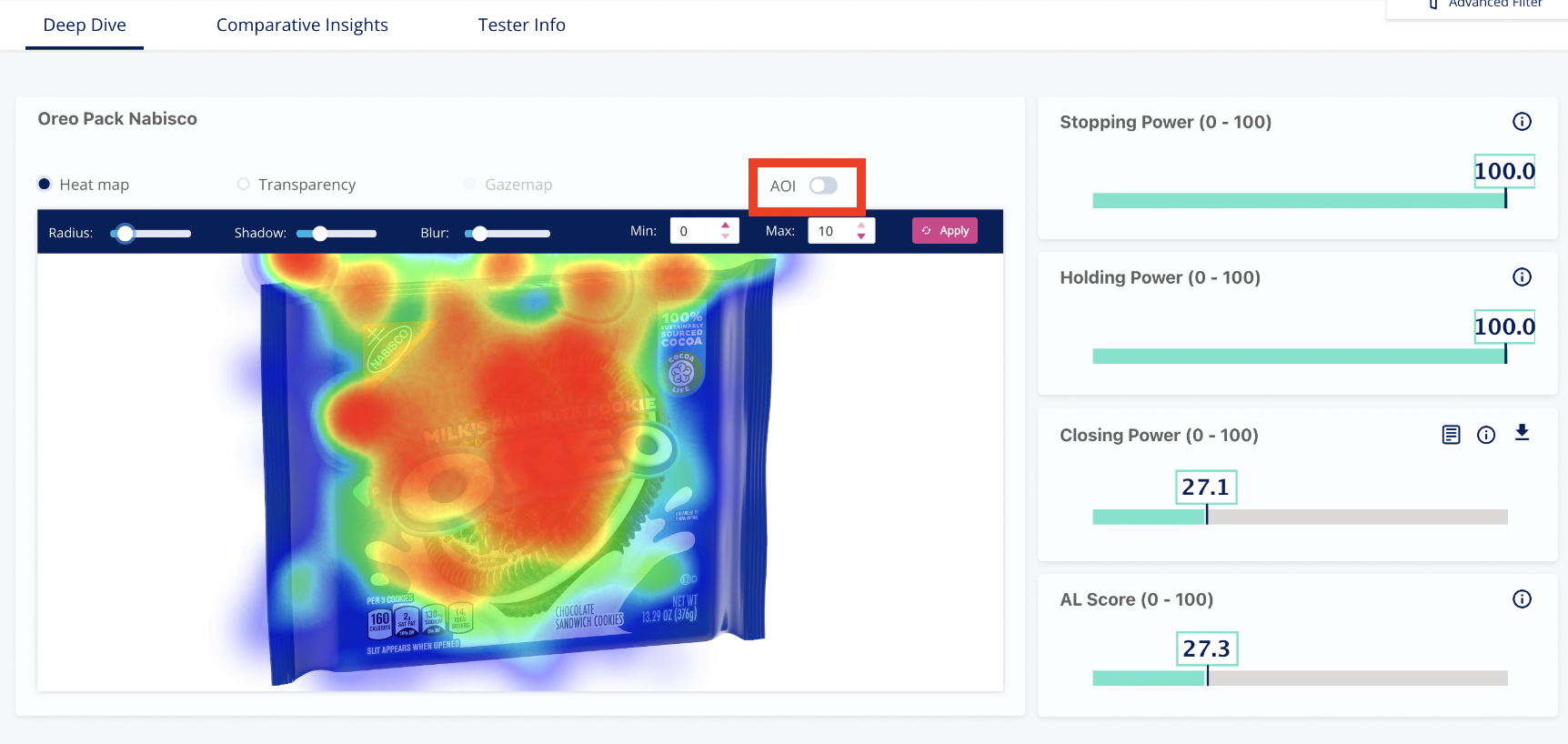Viewport: 1568px width, 744px height.
Task: Switch to Tester Info tab
Action: pyautogui.click(x=522, y=25)
